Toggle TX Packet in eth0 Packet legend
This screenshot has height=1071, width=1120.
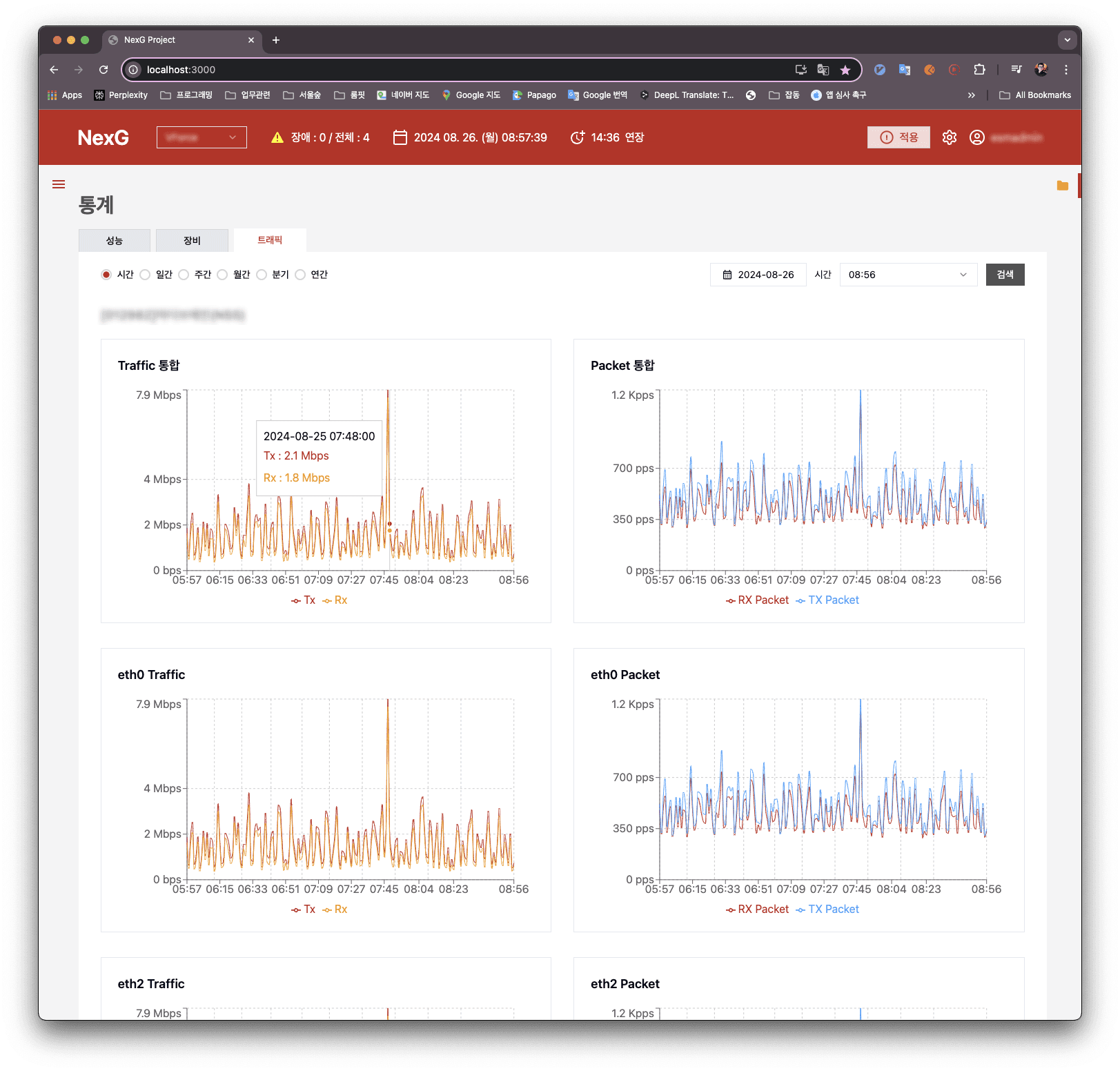[x=827, y=910]
